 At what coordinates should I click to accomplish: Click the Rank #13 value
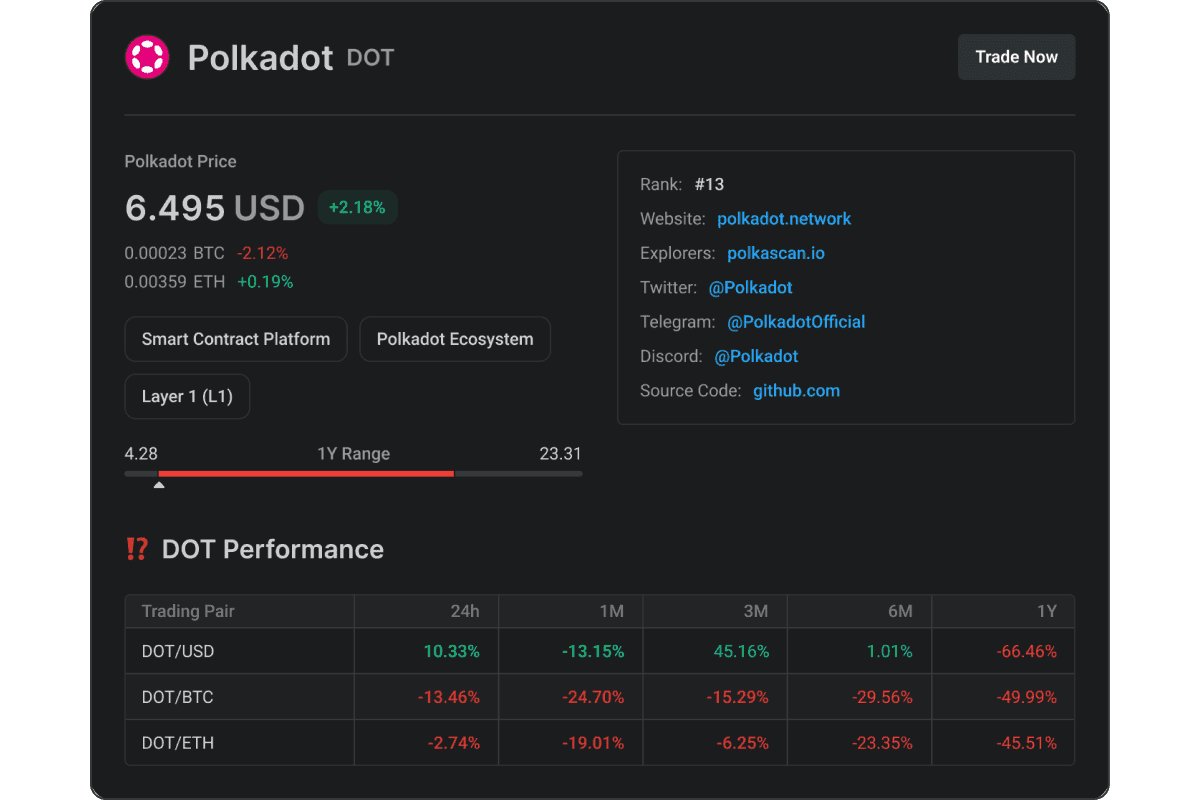pyautogui.click(x=709, y=184)
